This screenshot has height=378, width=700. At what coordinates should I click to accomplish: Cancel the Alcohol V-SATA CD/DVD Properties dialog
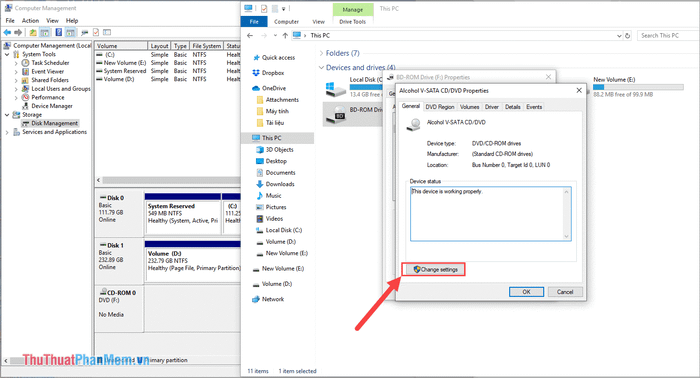(x=565, y=292)
